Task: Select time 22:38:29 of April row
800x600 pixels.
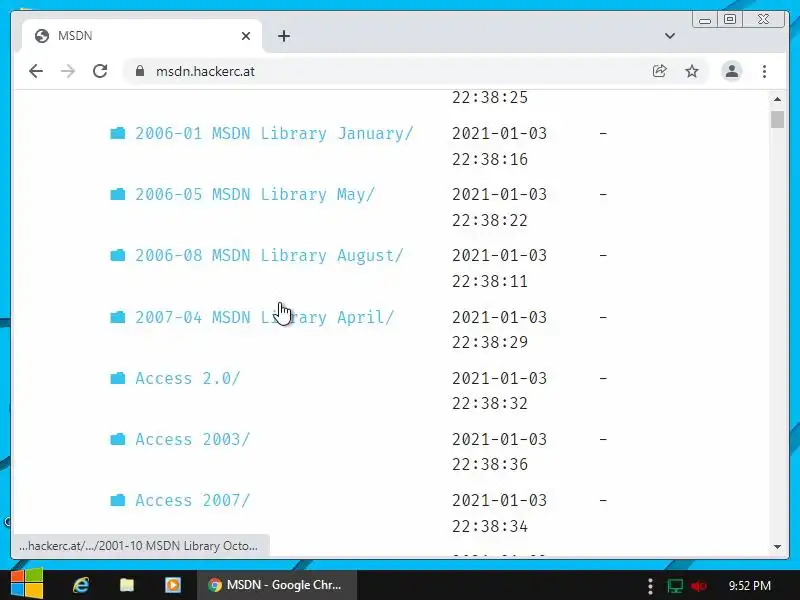Action: [490, 342]
